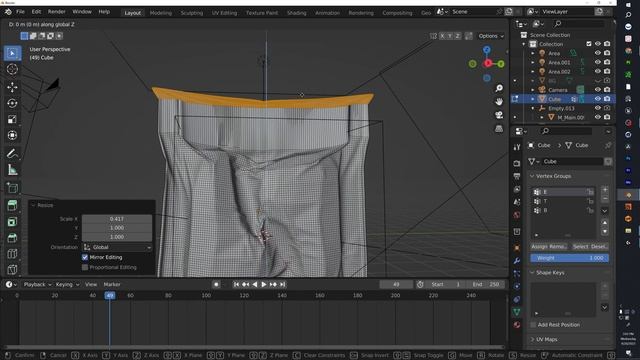Toggle X axis mirror button
The height and width of the screenshot is (360, 640).
[x=442, y=36]
